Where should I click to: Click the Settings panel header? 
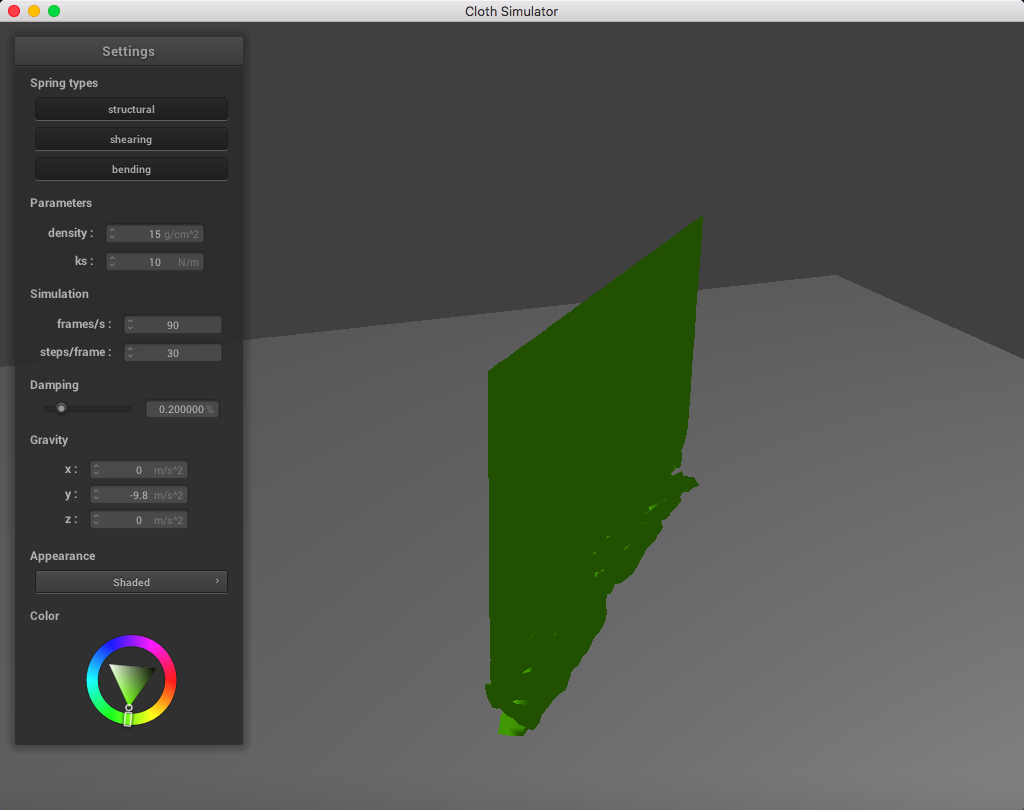[x=129, y=51]
